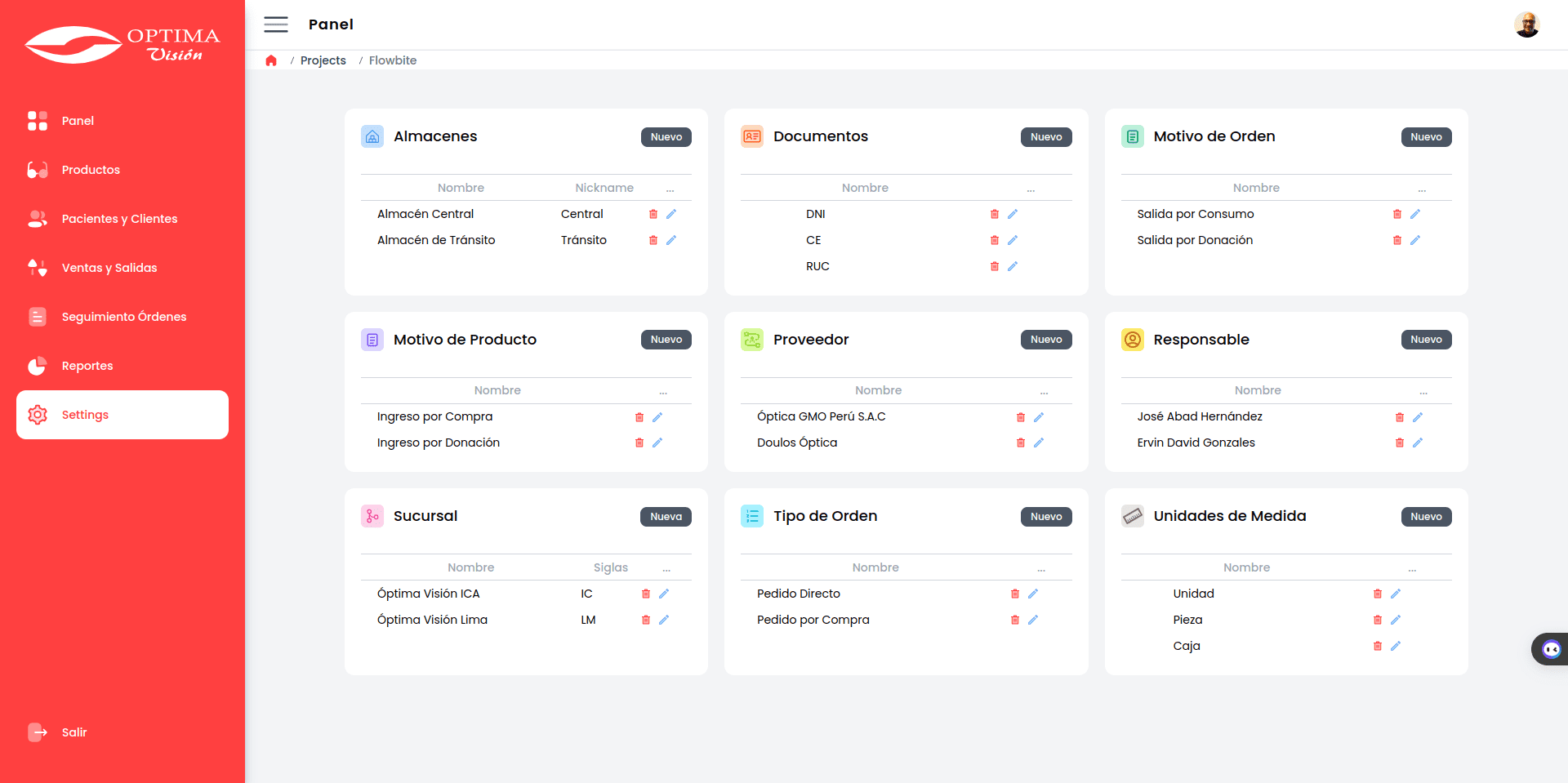Go to Ventas y Salidas section

pos(109,268)
